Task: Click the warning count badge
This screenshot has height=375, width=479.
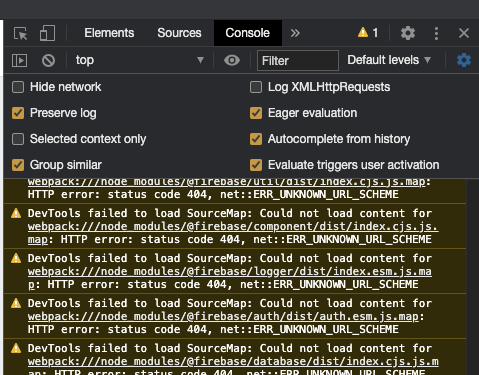Action: tap(368, 33)
